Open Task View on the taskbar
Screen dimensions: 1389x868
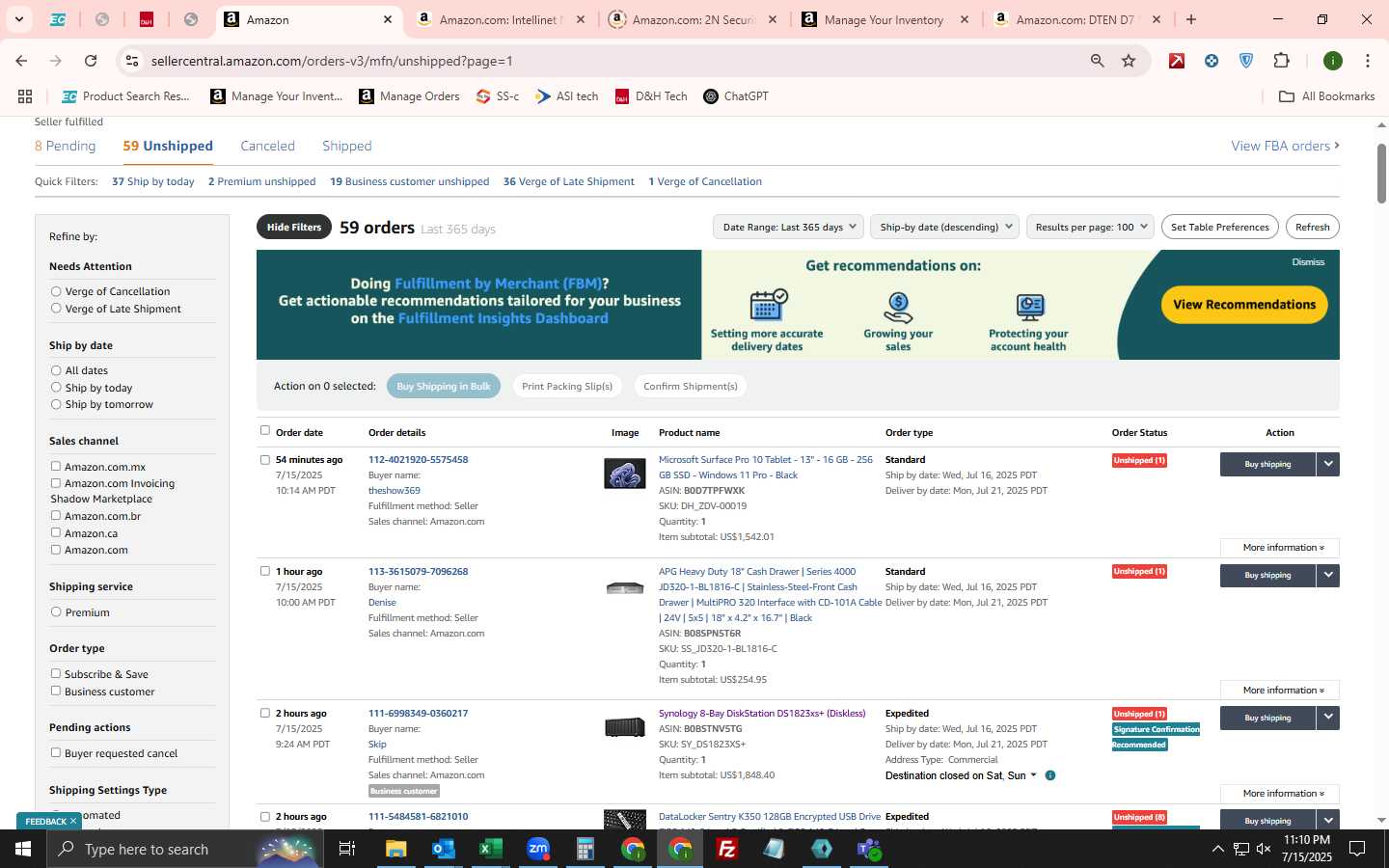tap(347, 849)
